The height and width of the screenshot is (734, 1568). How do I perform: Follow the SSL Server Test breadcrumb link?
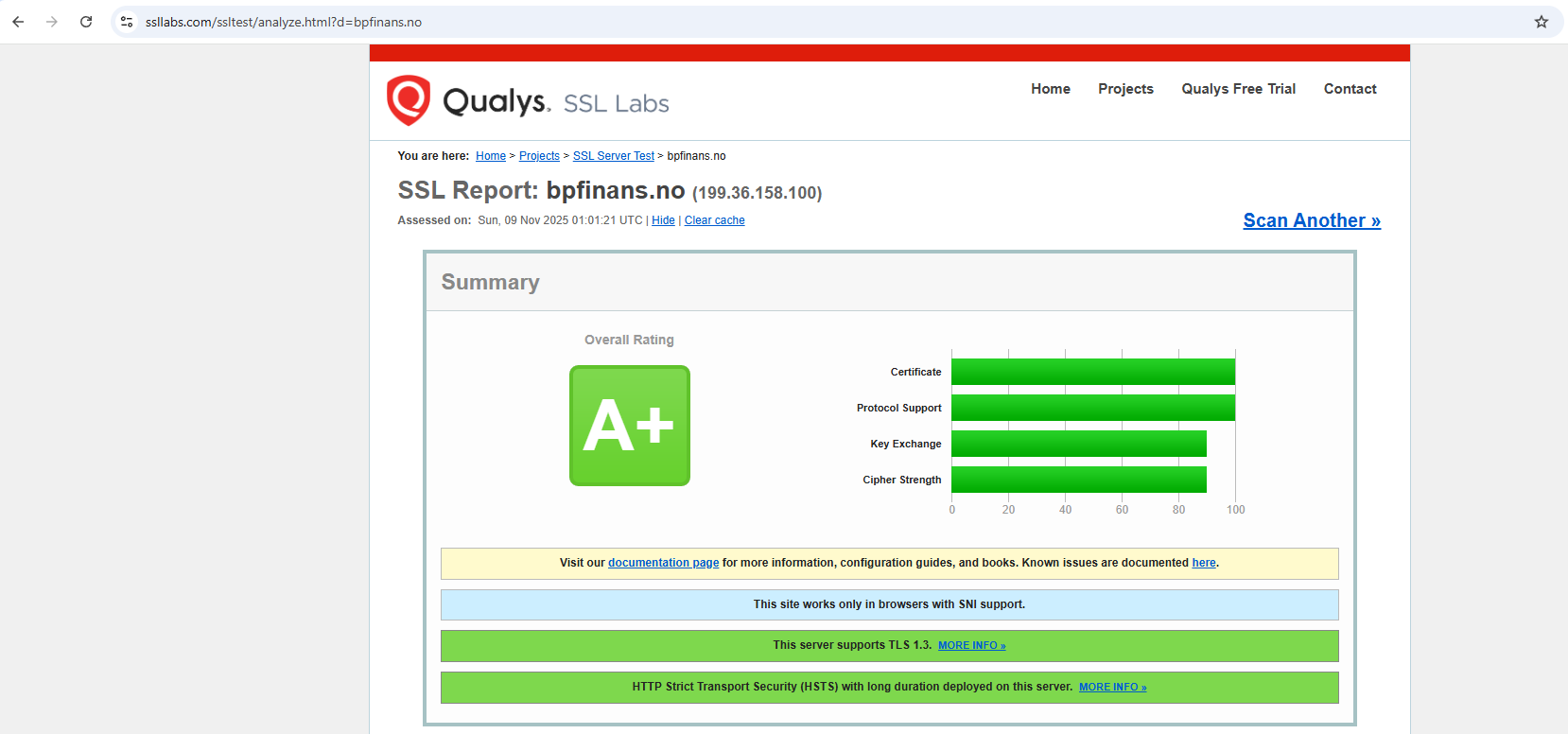(x=614, y=156)
